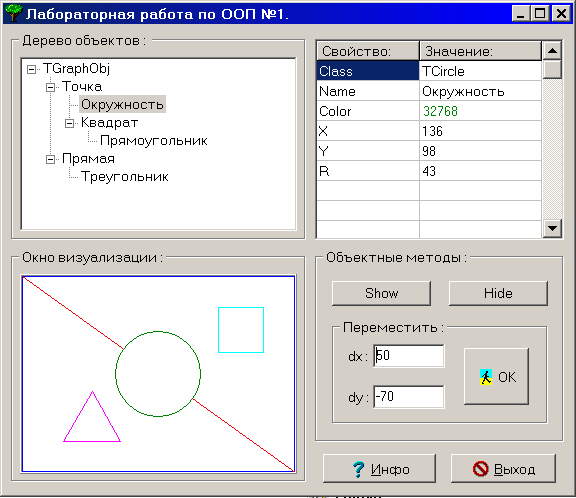This screenshot has height=498, width=576.
Task: Select the Точка tree item
Action: coord(82,87)
